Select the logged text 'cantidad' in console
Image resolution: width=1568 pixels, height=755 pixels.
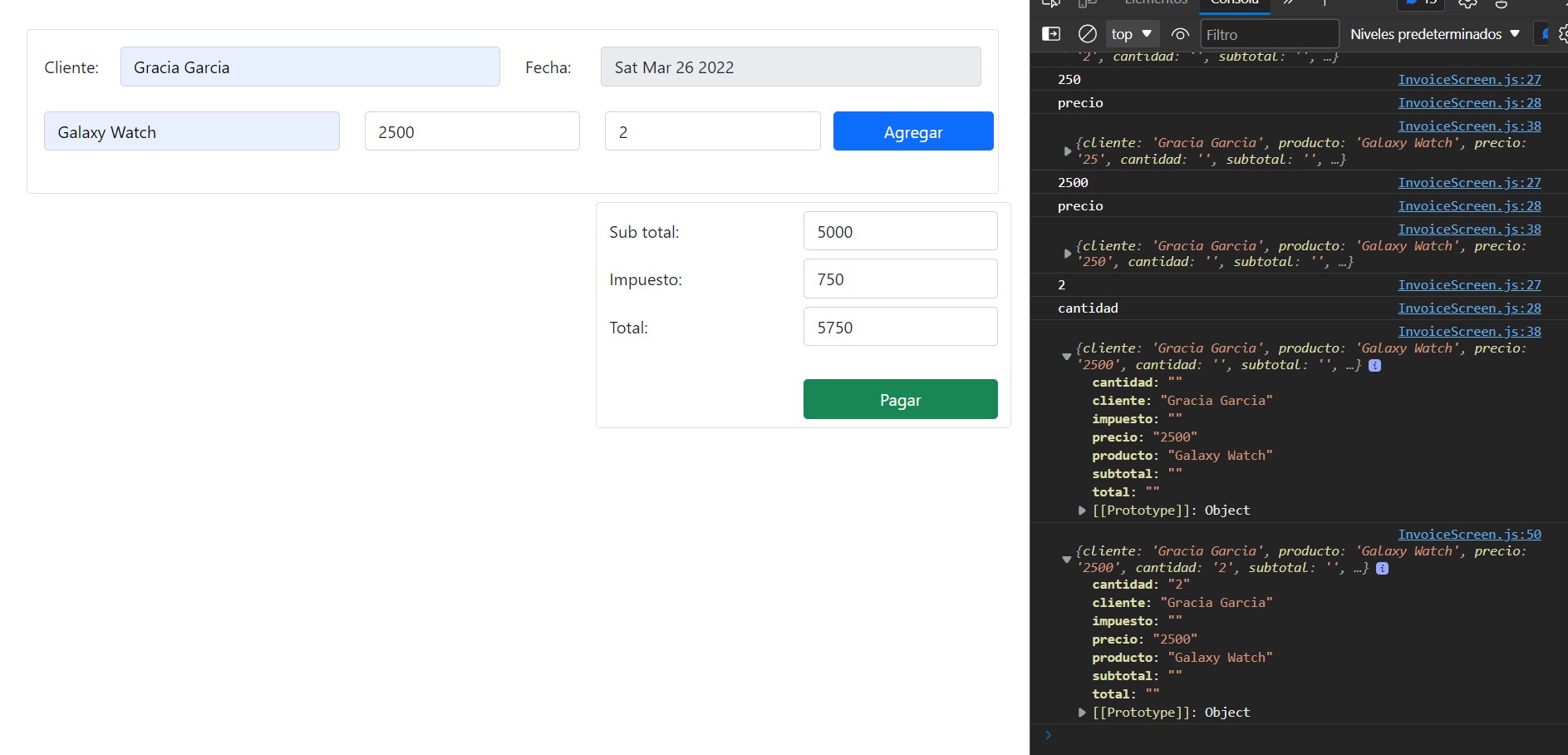coord(1088,308)
